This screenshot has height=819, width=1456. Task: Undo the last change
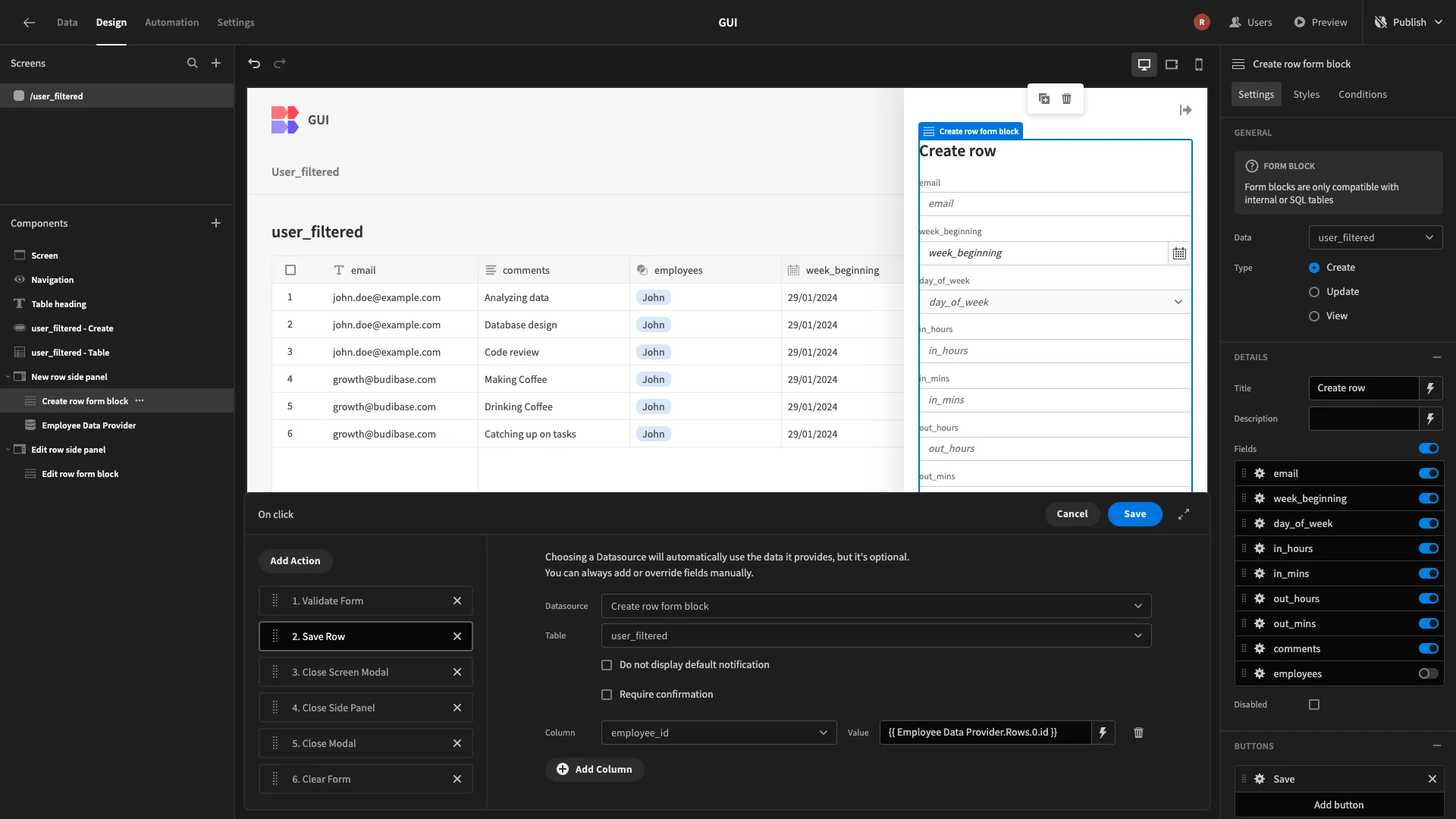pos(254,64)
